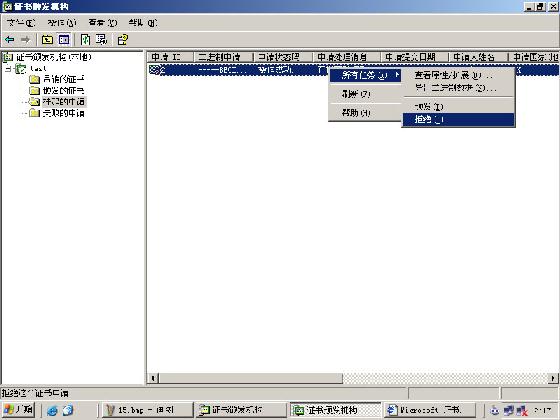The width and height of the screenshot is (560, 420).
Task: Click the Export List toolbar icon
Action: click(101, 40)
